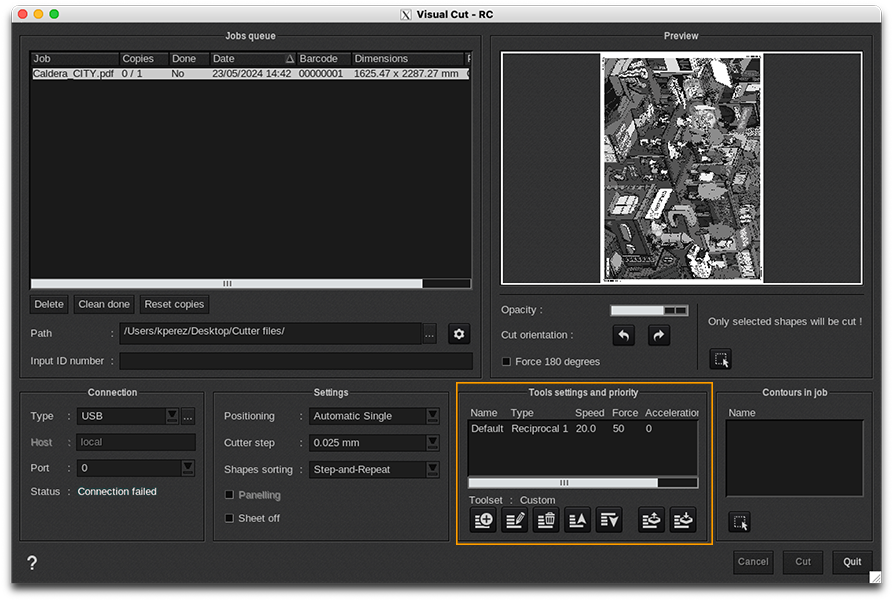Enable Force 180 degrees checkbox

[x=506, y=362]
